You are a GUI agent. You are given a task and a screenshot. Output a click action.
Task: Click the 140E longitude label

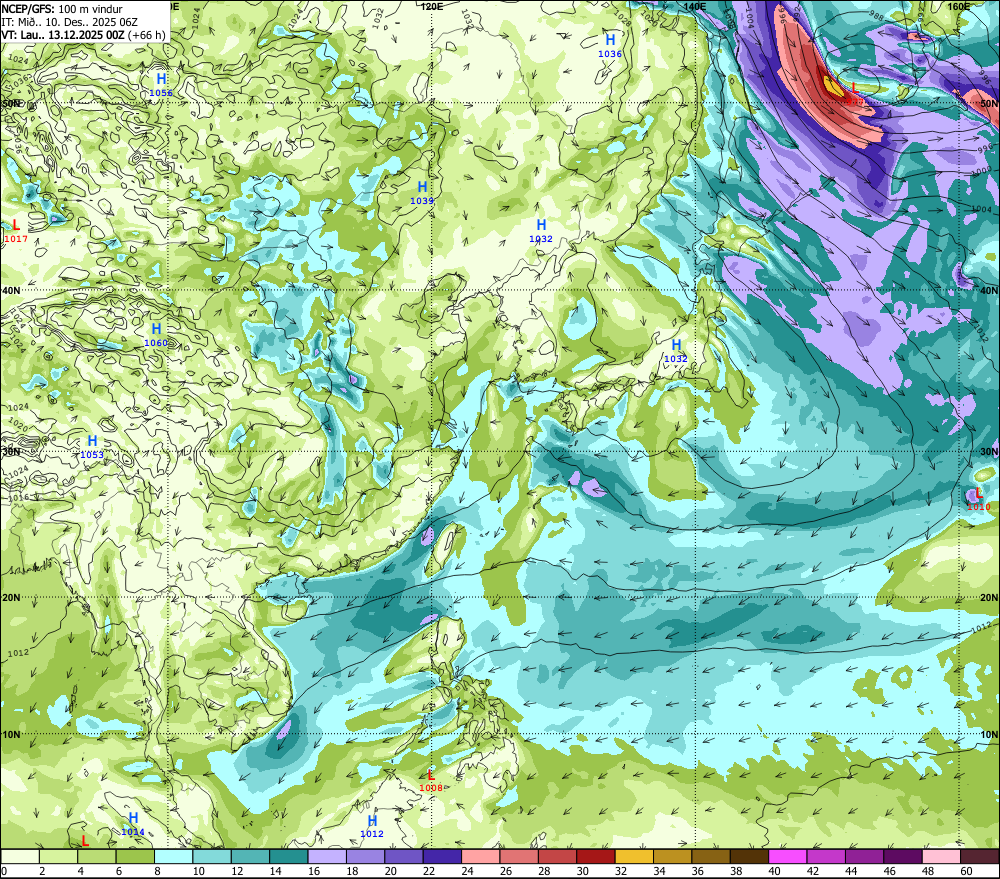tap(695, 6)
